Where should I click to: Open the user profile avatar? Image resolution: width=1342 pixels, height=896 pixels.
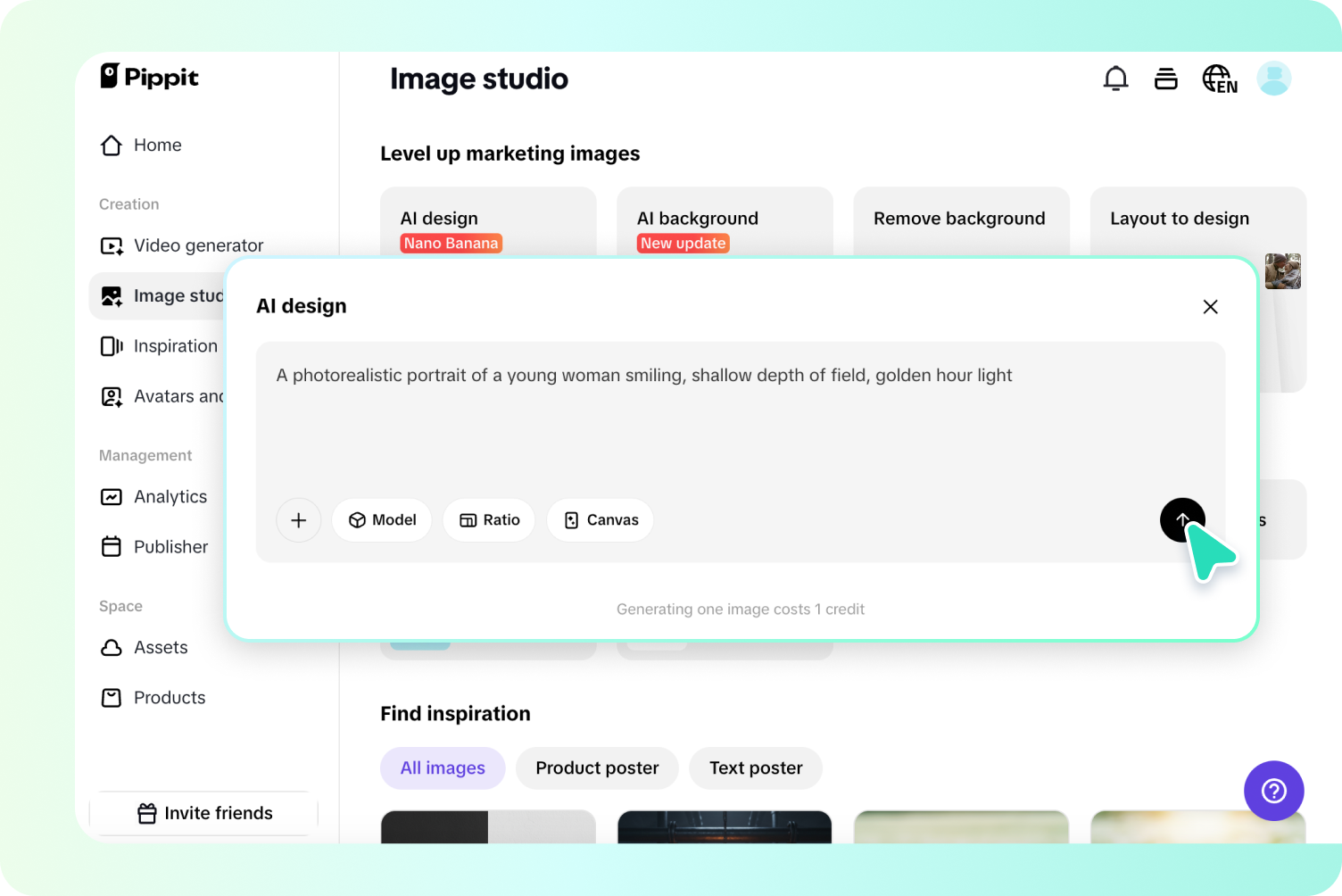pos(1273,79)
